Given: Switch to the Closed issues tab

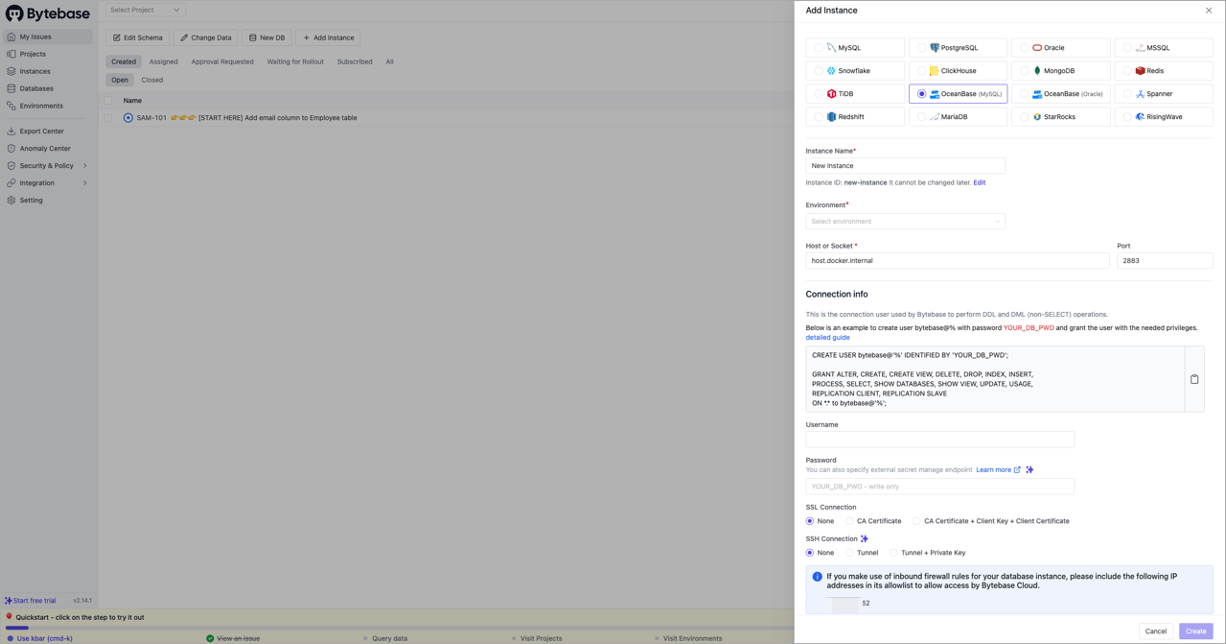Looking at the screenshot, I should (151, 79).
